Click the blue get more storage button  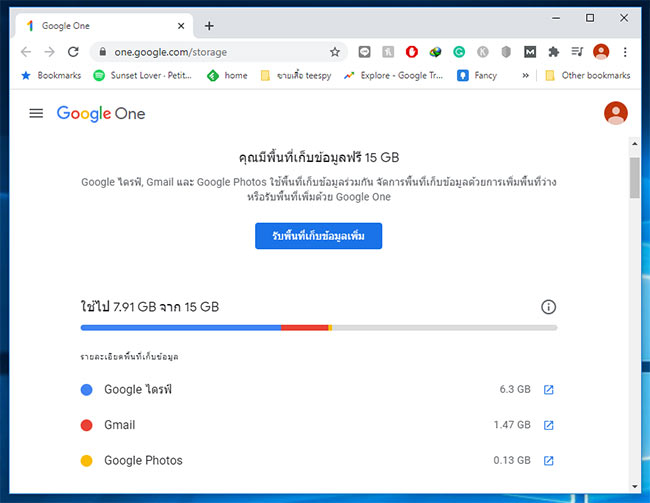(318, 236)
